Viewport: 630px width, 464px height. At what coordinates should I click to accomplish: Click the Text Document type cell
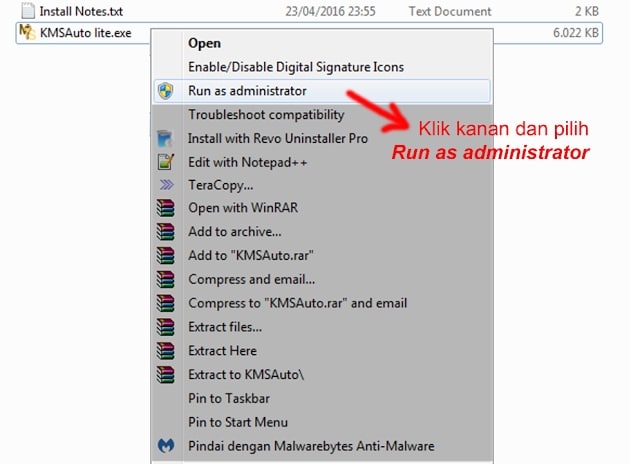point(450,11)
